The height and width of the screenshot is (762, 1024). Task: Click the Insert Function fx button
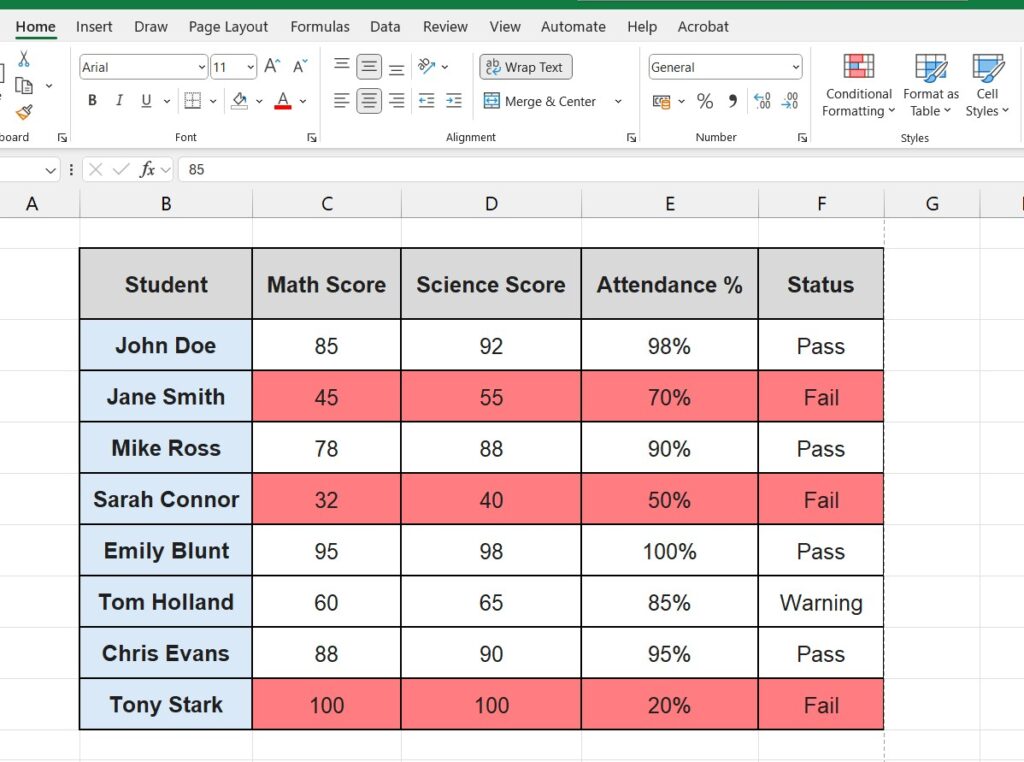click(x=148, y=169)
